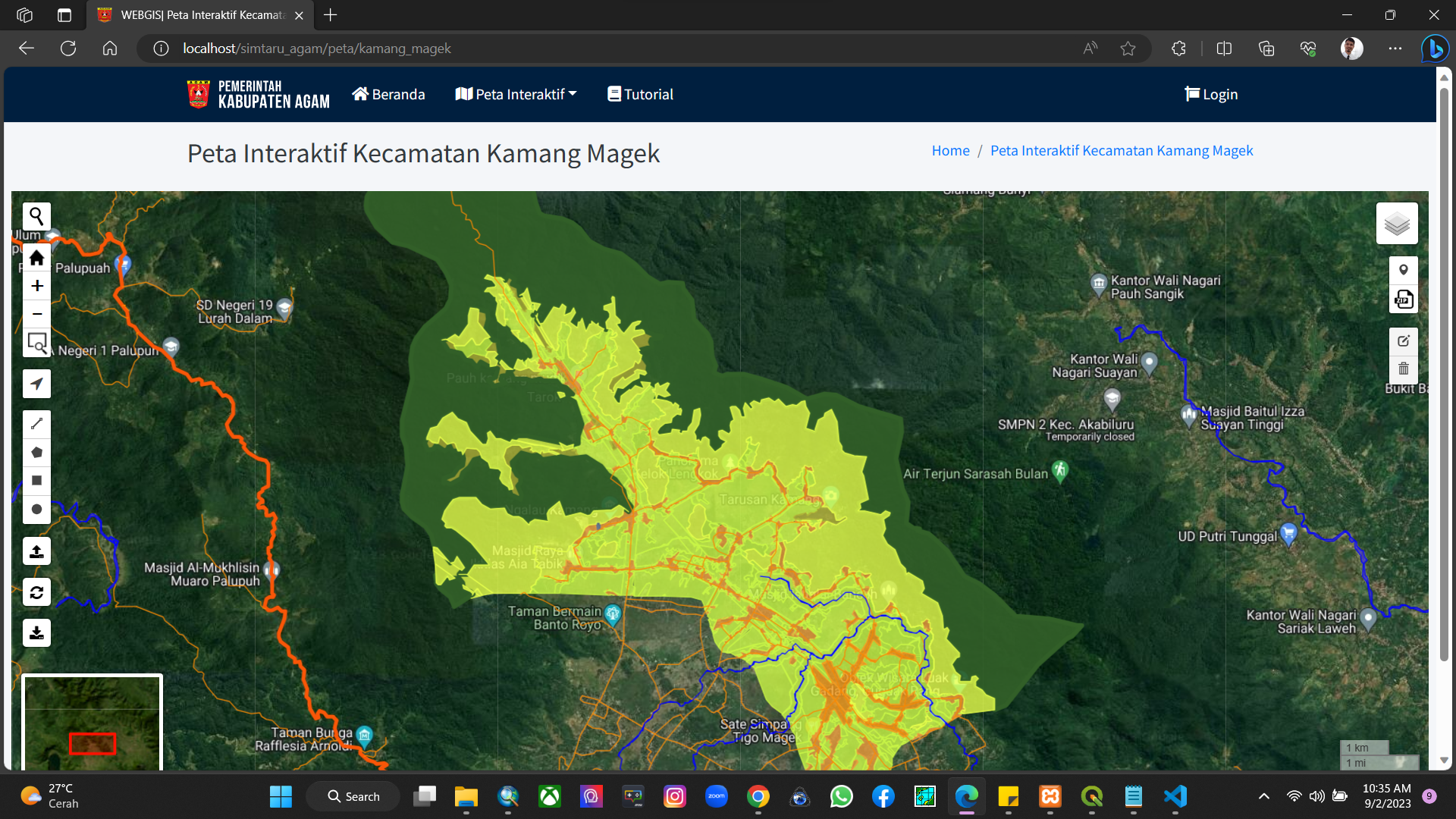
Task: Click the browser back arrow
Action: [x=27, y=49]
